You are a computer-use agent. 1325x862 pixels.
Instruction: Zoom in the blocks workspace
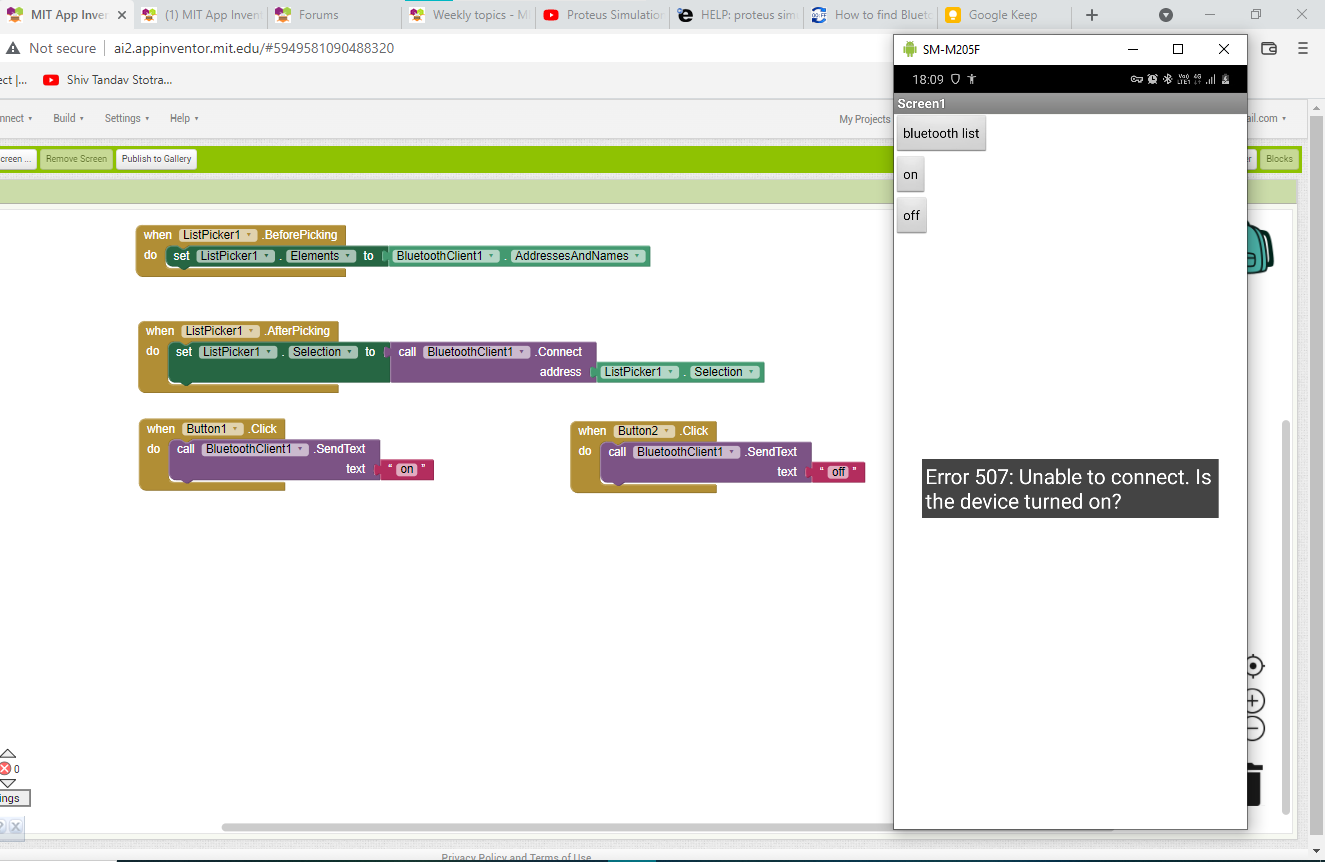[x=1255, y=700]
